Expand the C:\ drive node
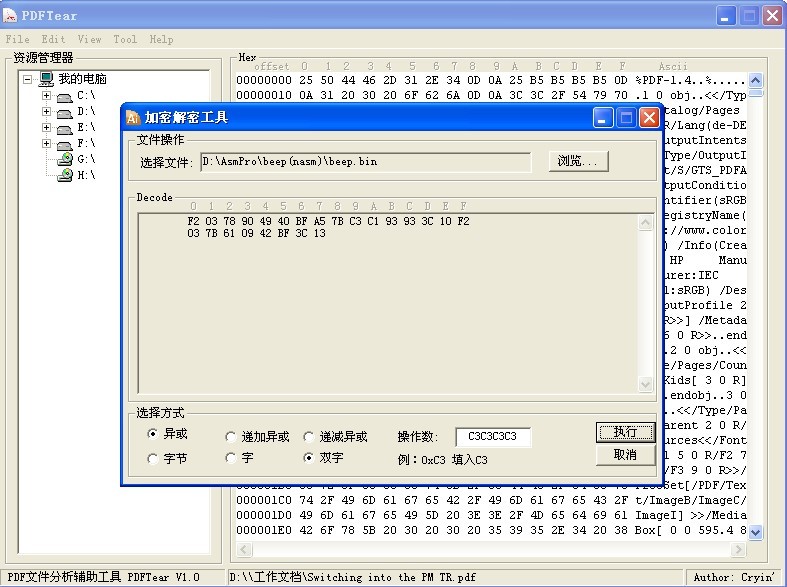 (x=46, y=96)
